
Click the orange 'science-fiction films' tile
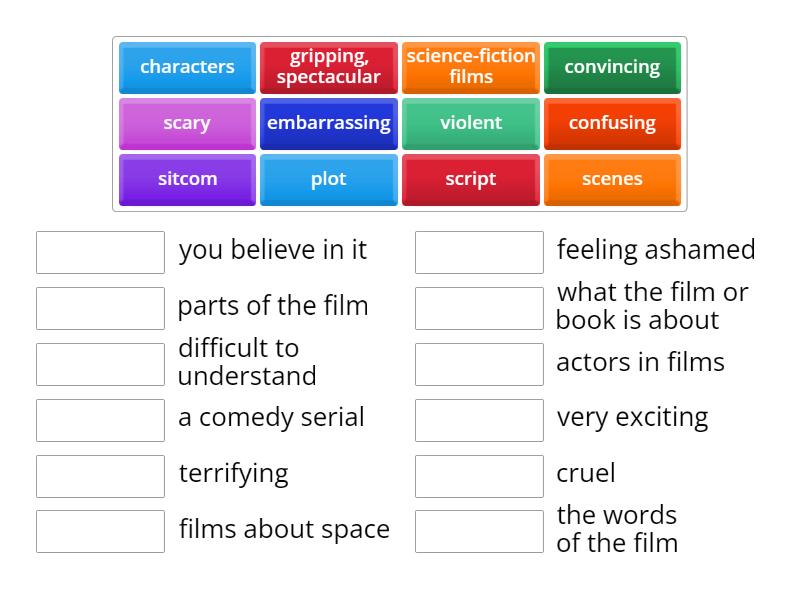(x=471, y=67)
